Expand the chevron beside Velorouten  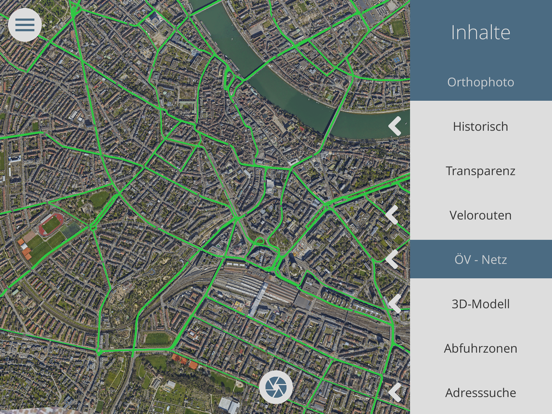click(392, 215)
